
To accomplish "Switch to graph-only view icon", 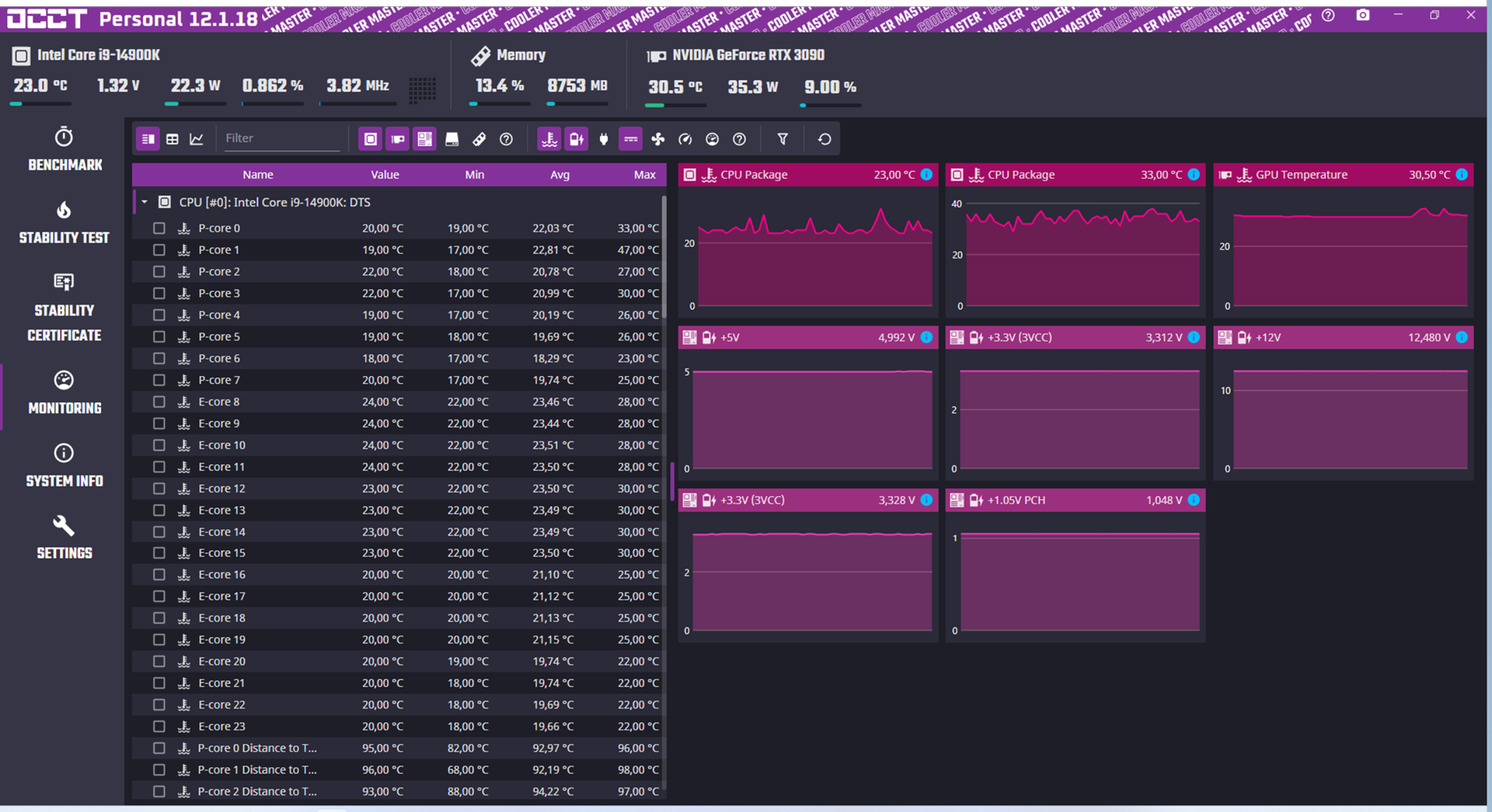I will coord(197,139).
